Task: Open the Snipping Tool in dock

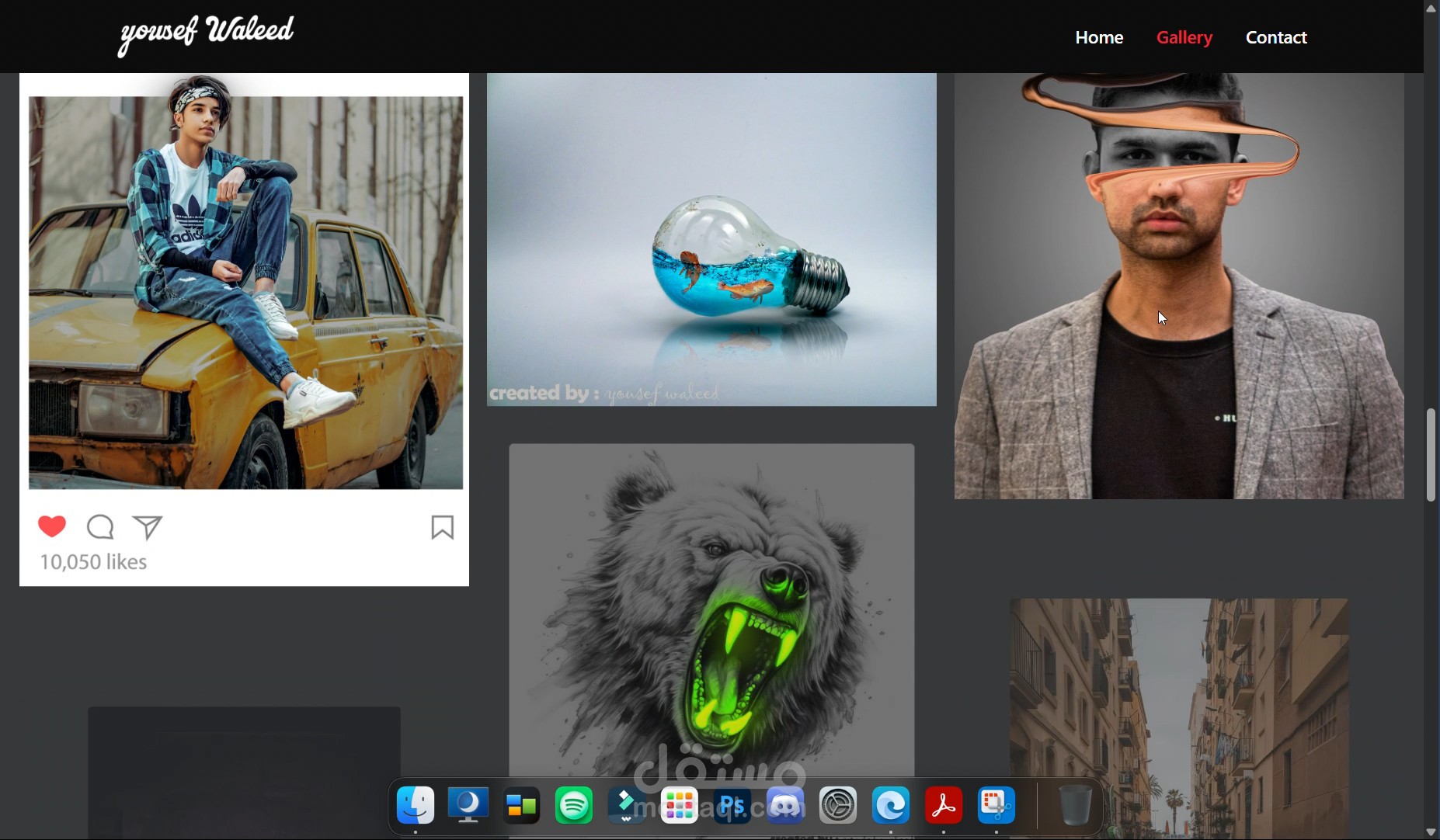Action: (997, 806)
